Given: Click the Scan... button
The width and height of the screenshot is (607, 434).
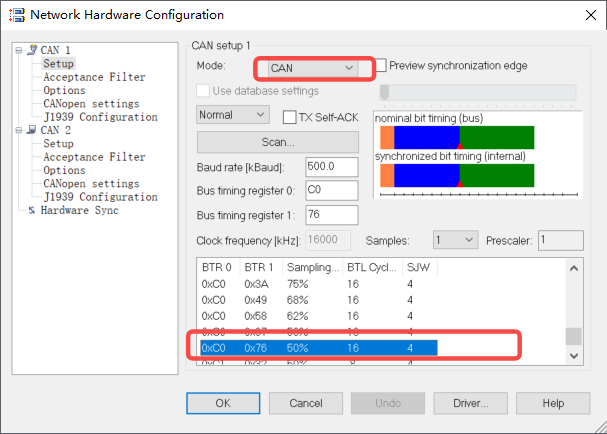Looking at the screenshot, I should pos(278,142).
